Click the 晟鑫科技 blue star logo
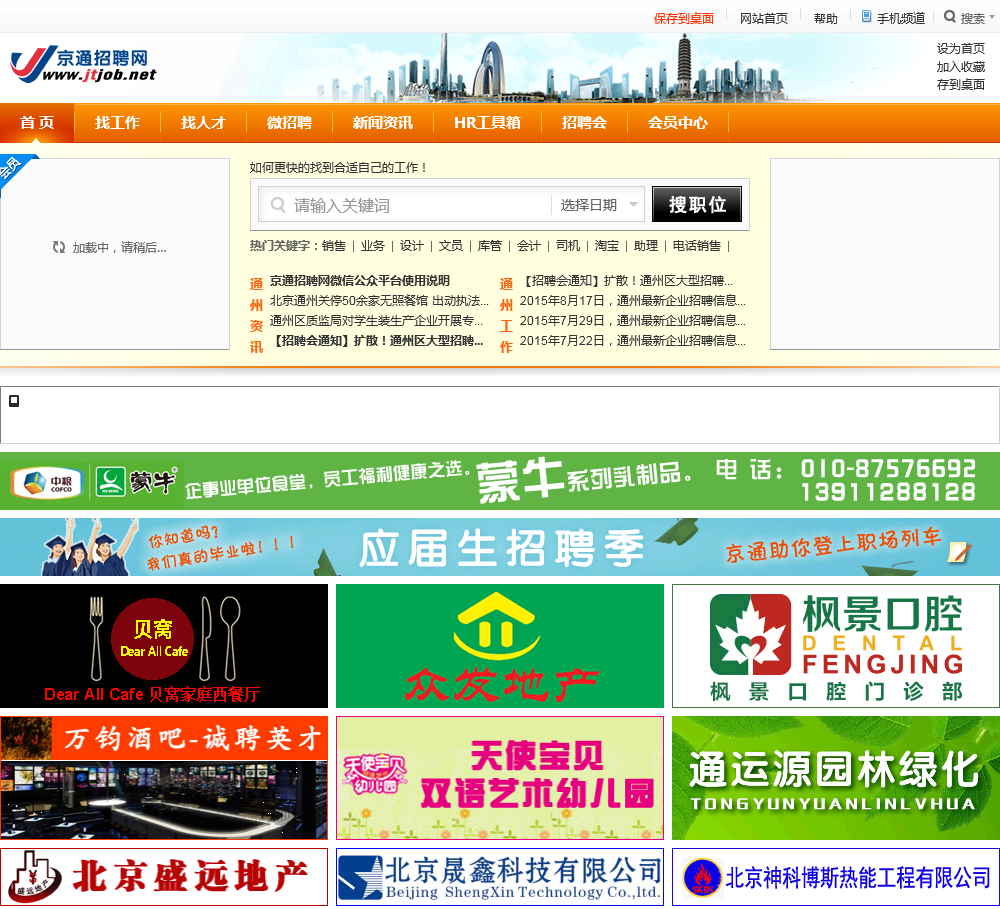1000x909 pixels. [360, 878]
